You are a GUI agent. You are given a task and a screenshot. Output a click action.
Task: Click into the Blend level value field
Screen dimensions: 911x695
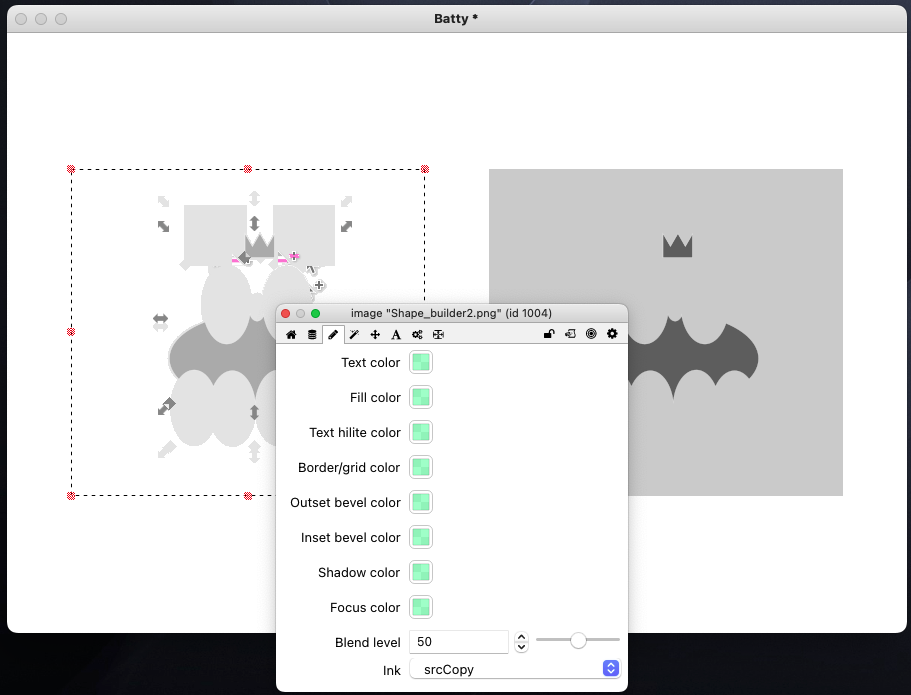coord(459,642)
